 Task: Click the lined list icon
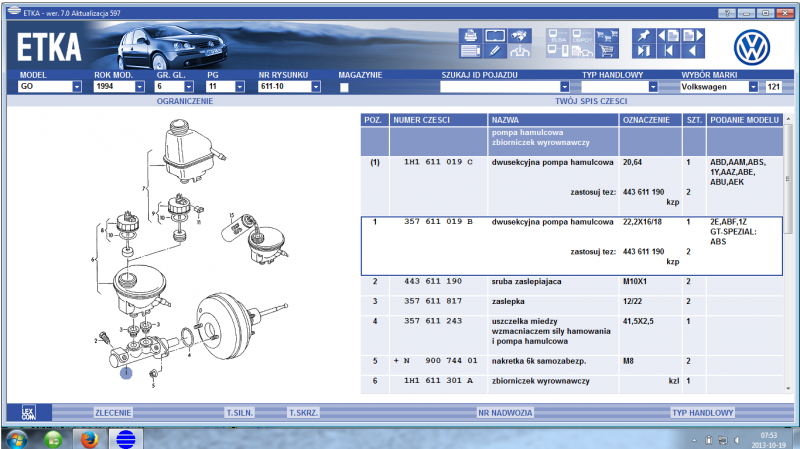coord(470,51)
